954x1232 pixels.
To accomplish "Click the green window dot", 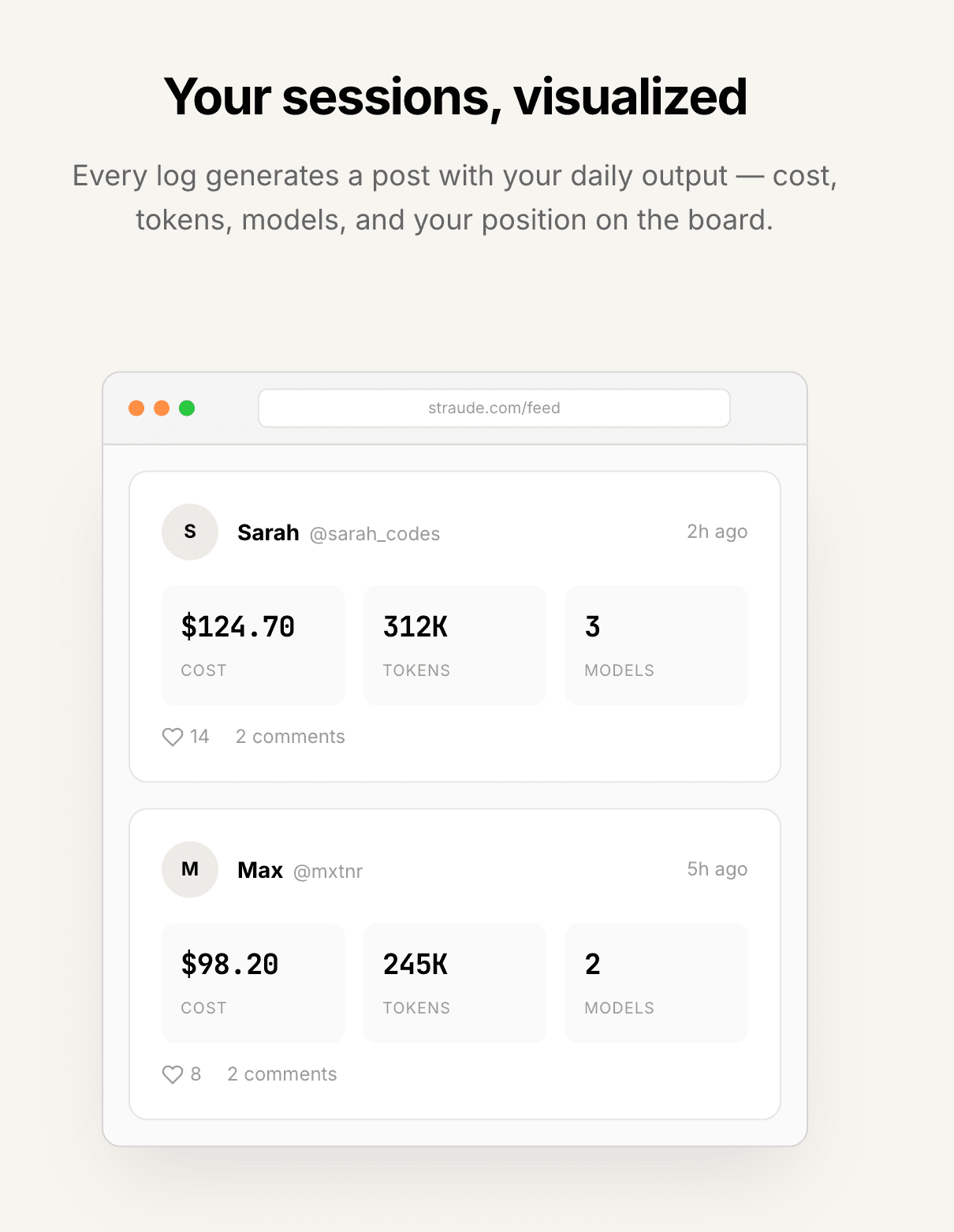I will point(187,408).
